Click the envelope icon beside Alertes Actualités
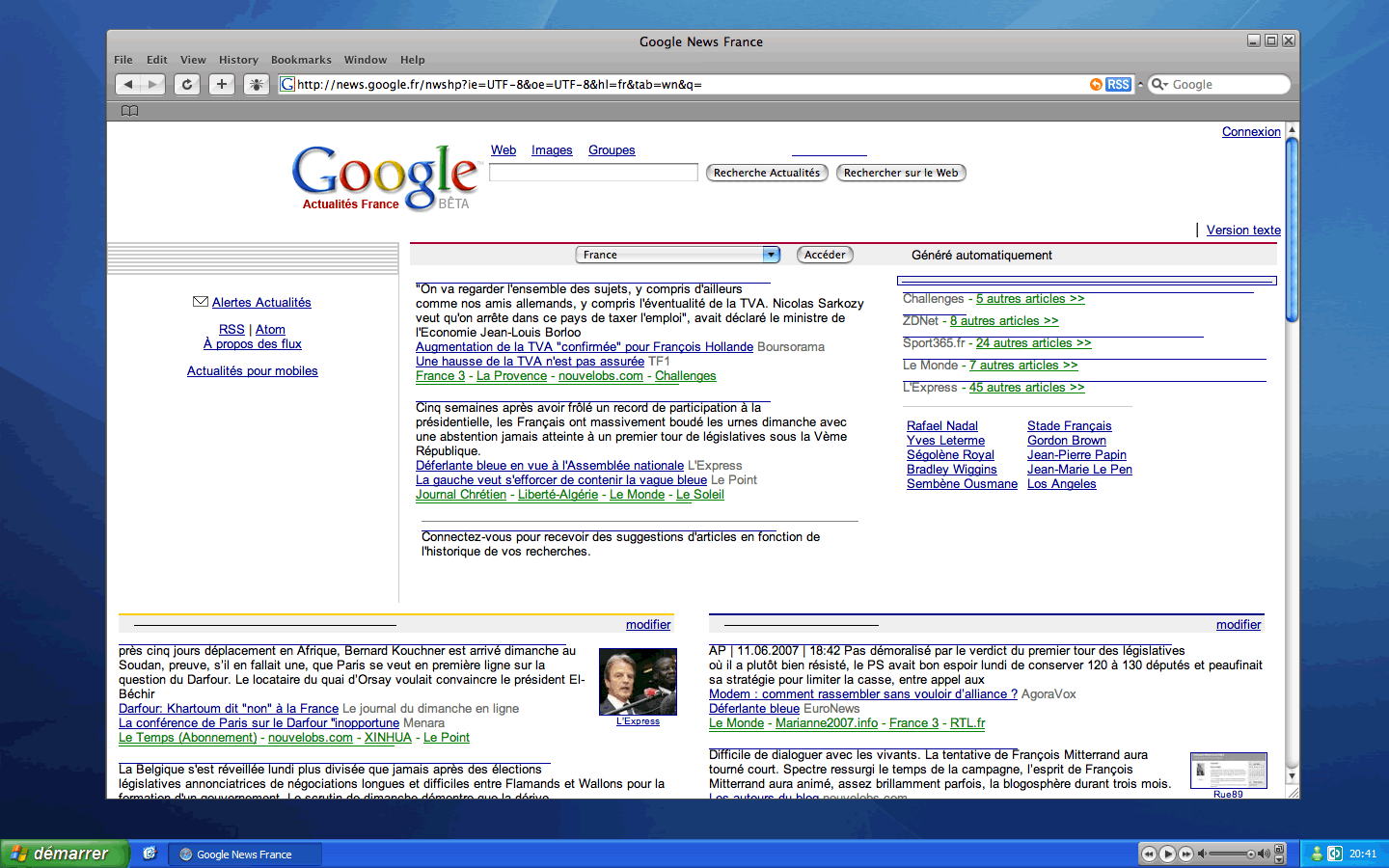 [x=201, y=302]
